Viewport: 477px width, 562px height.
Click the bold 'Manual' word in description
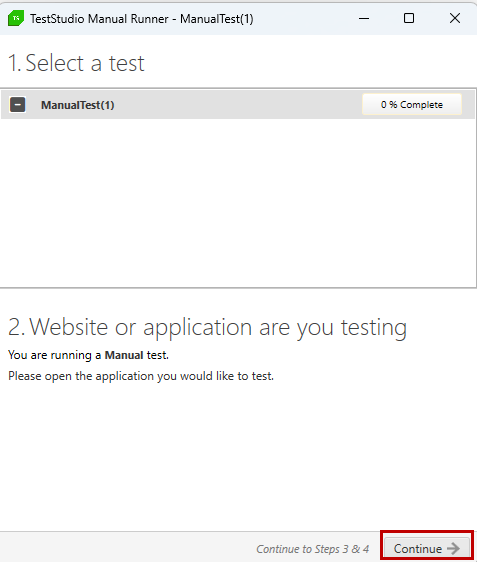pos(124,355)
